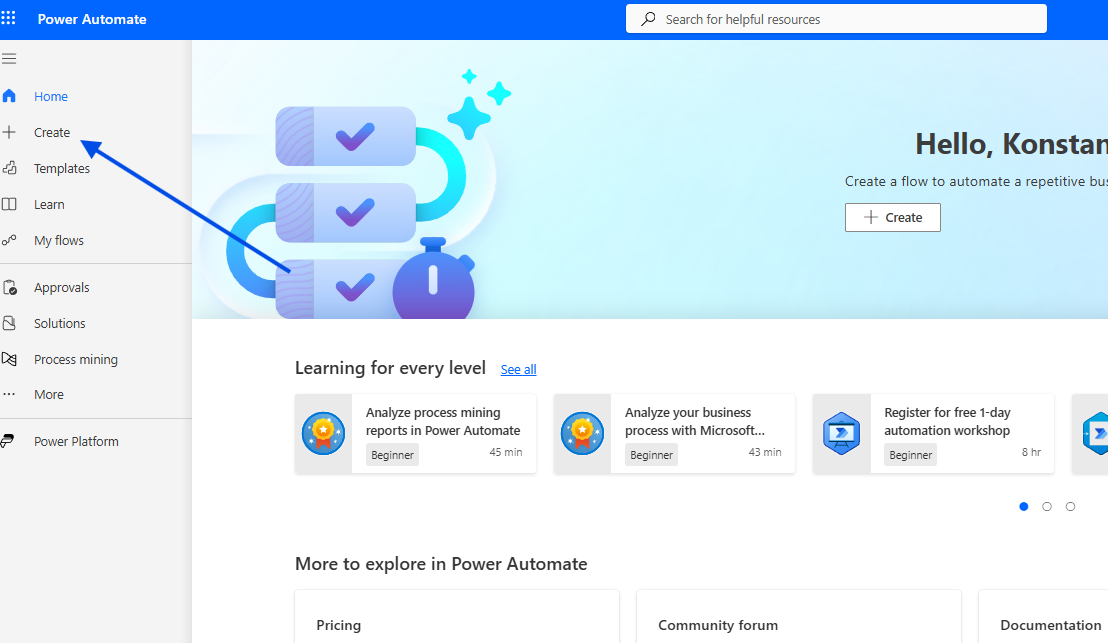Click the search for helpful resources box
This screenshot has height=643, width=1108.
[836, 19]
